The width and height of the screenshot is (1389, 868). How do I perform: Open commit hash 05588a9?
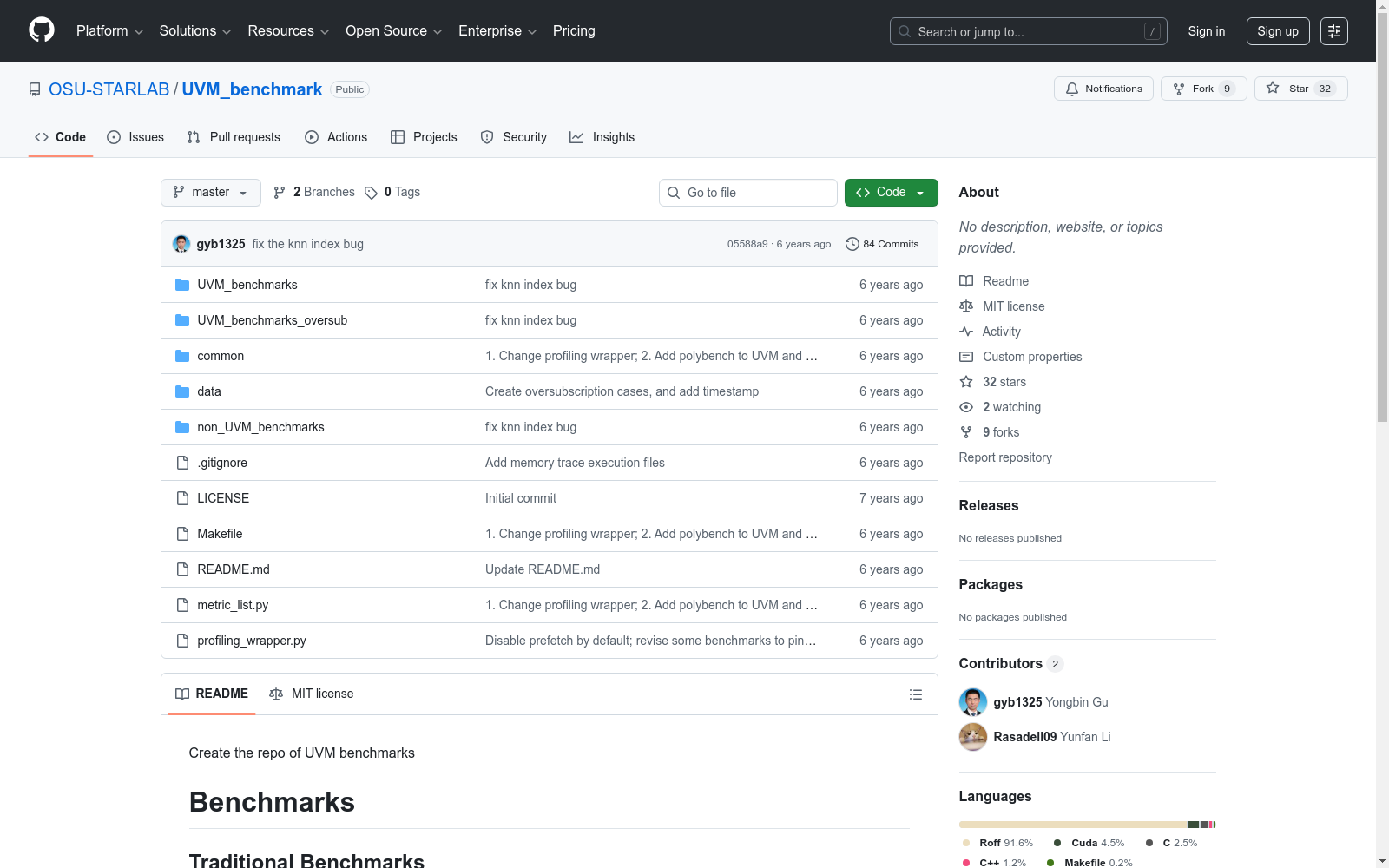747,244
